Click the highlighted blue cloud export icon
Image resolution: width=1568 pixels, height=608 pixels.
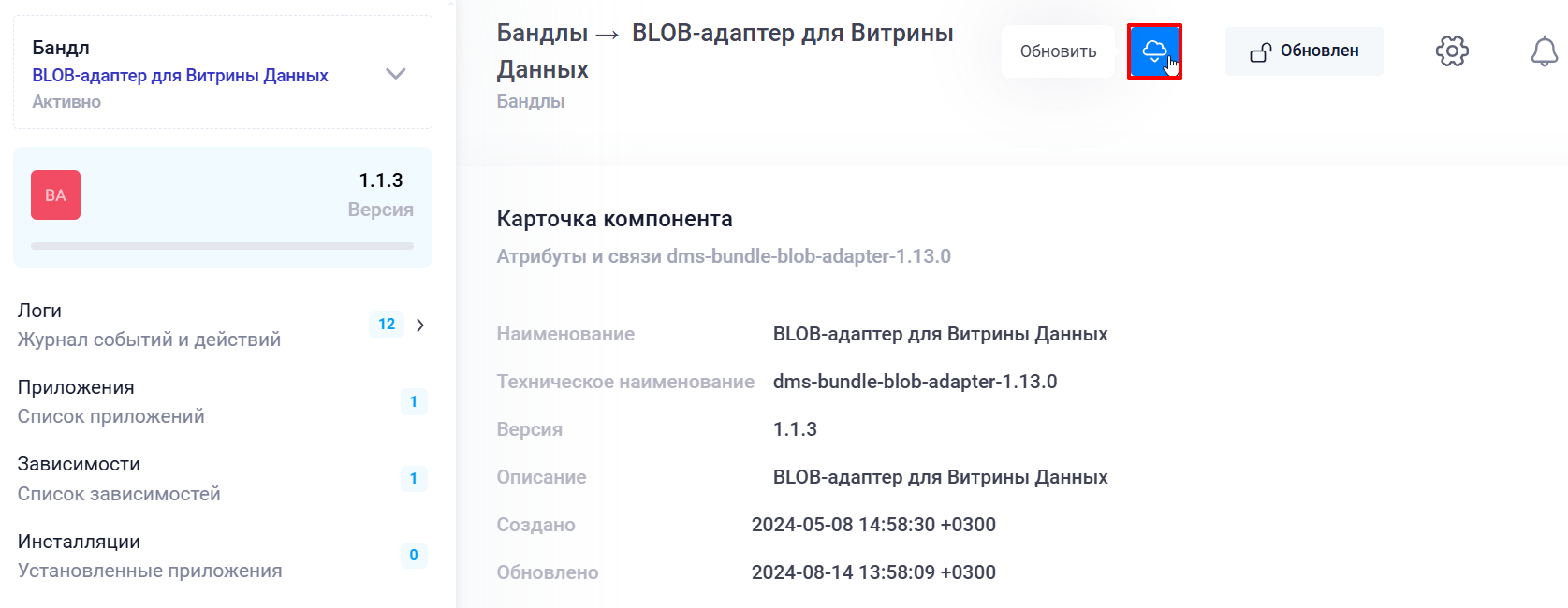point(1155,51)
